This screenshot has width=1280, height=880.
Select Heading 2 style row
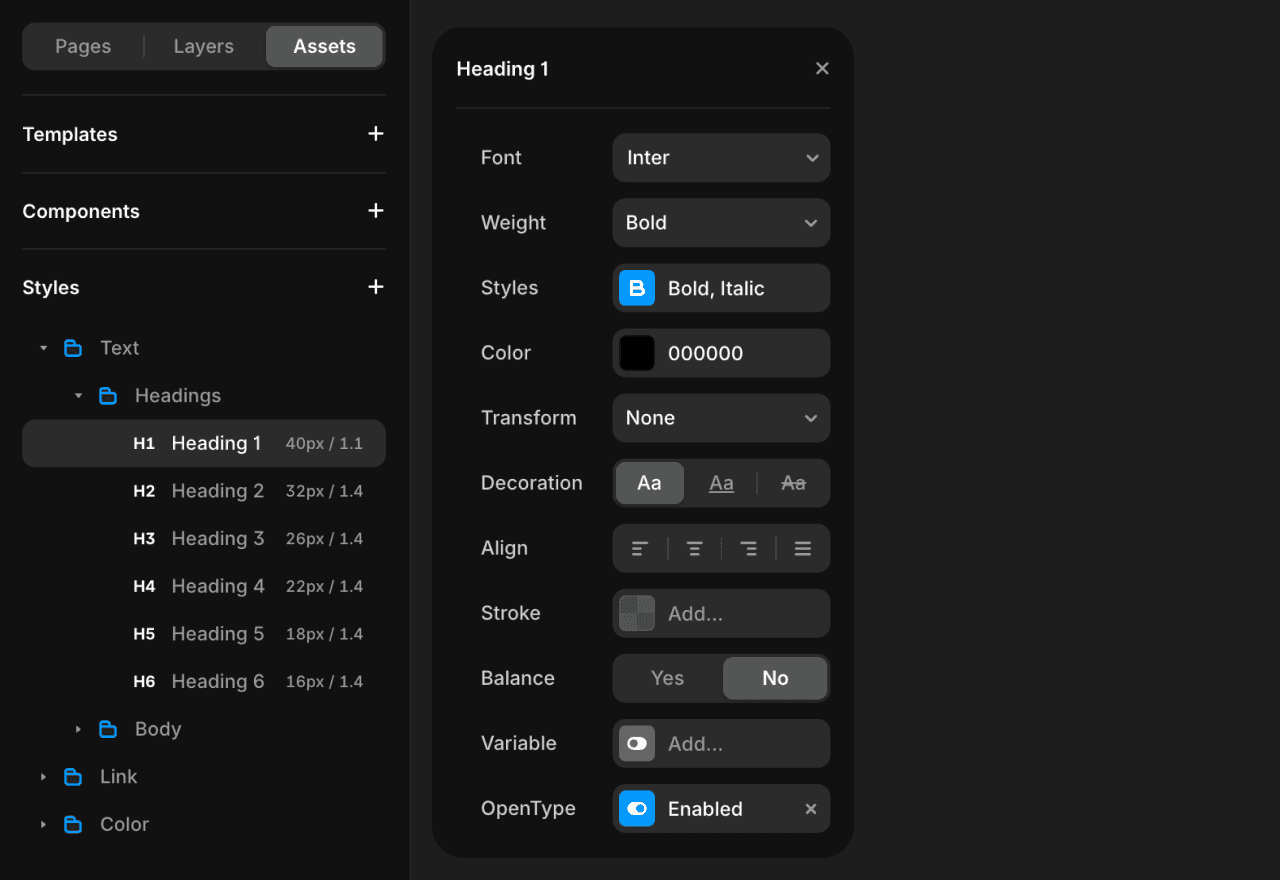point(204,491)
